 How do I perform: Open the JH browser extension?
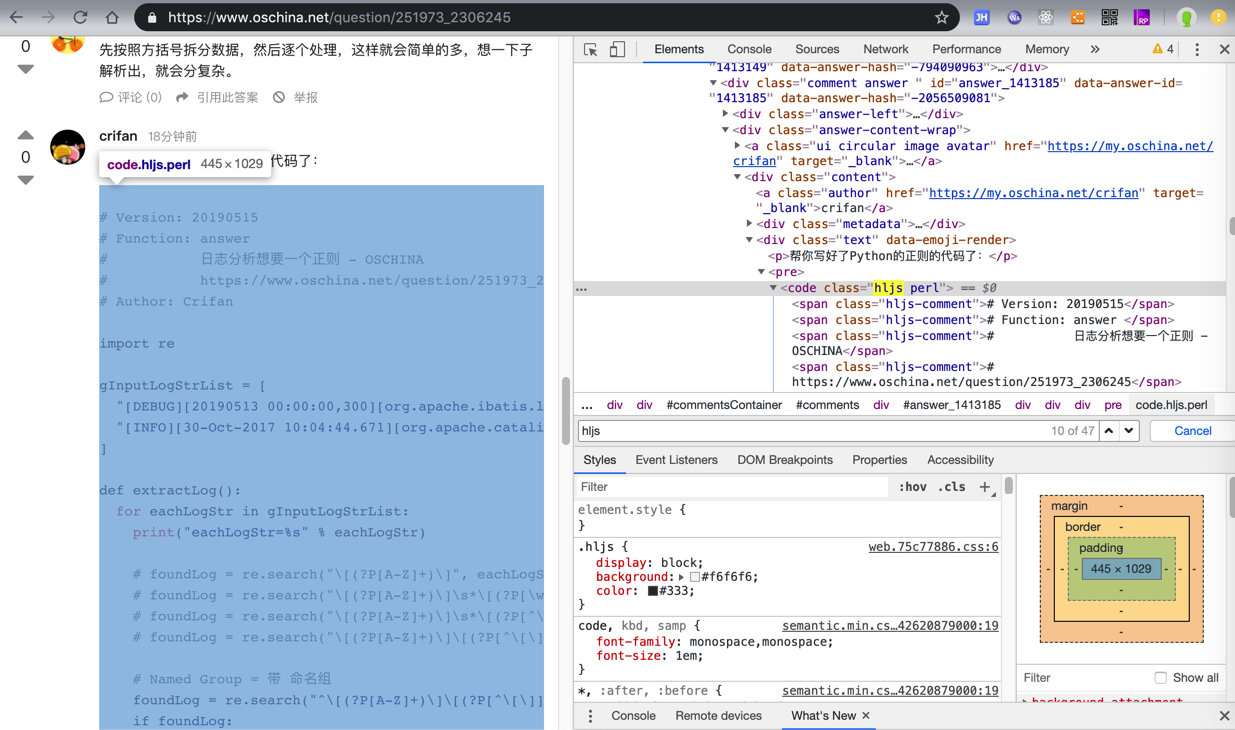(x=981, y=18)
